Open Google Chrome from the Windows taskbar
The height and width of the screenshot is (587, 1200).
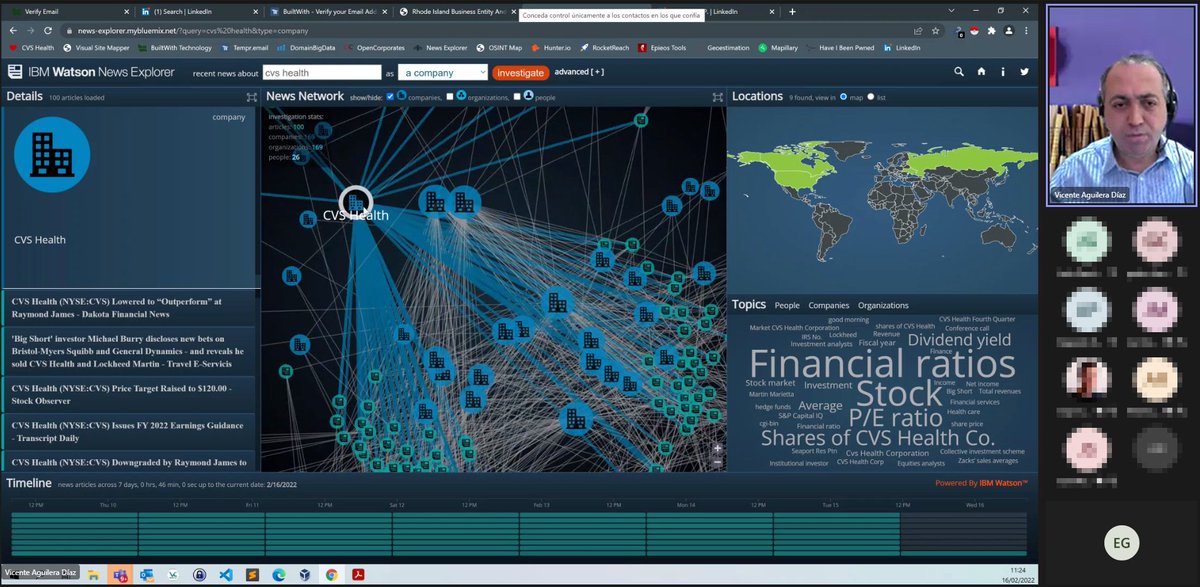pyautogui.click(x=331, y=576)
